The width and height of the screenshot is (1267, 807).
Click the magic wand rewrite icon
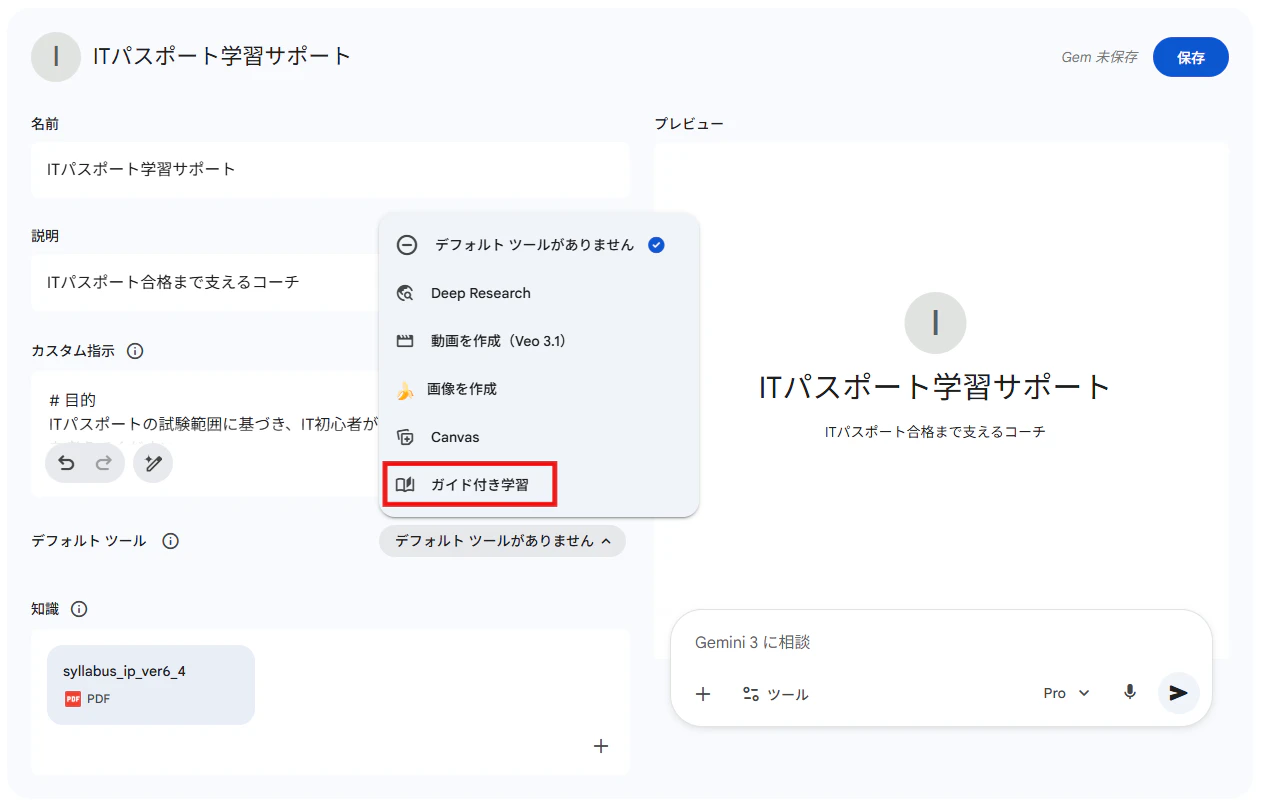point(153,463)
